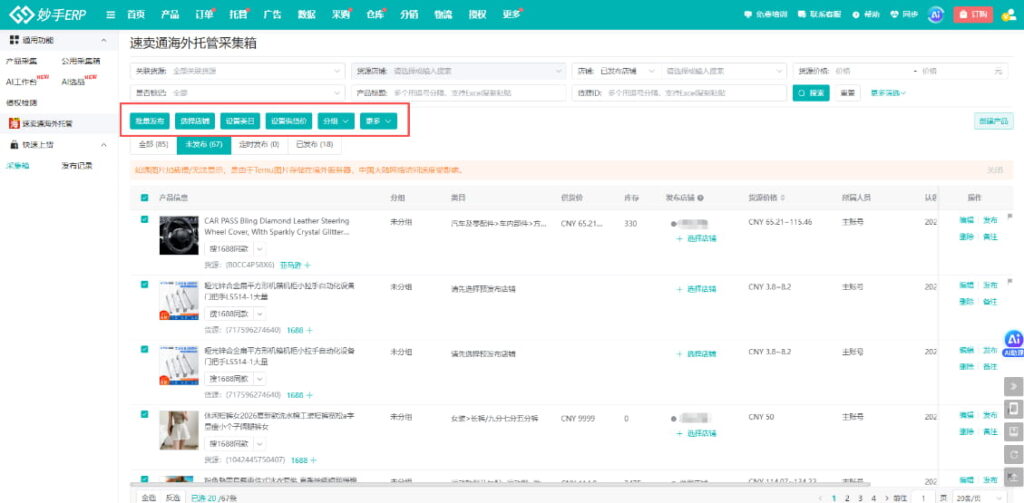1024x503 pixels.
Task: Collapse the 通用功能 sidebar section
Action: pos(104,41)
